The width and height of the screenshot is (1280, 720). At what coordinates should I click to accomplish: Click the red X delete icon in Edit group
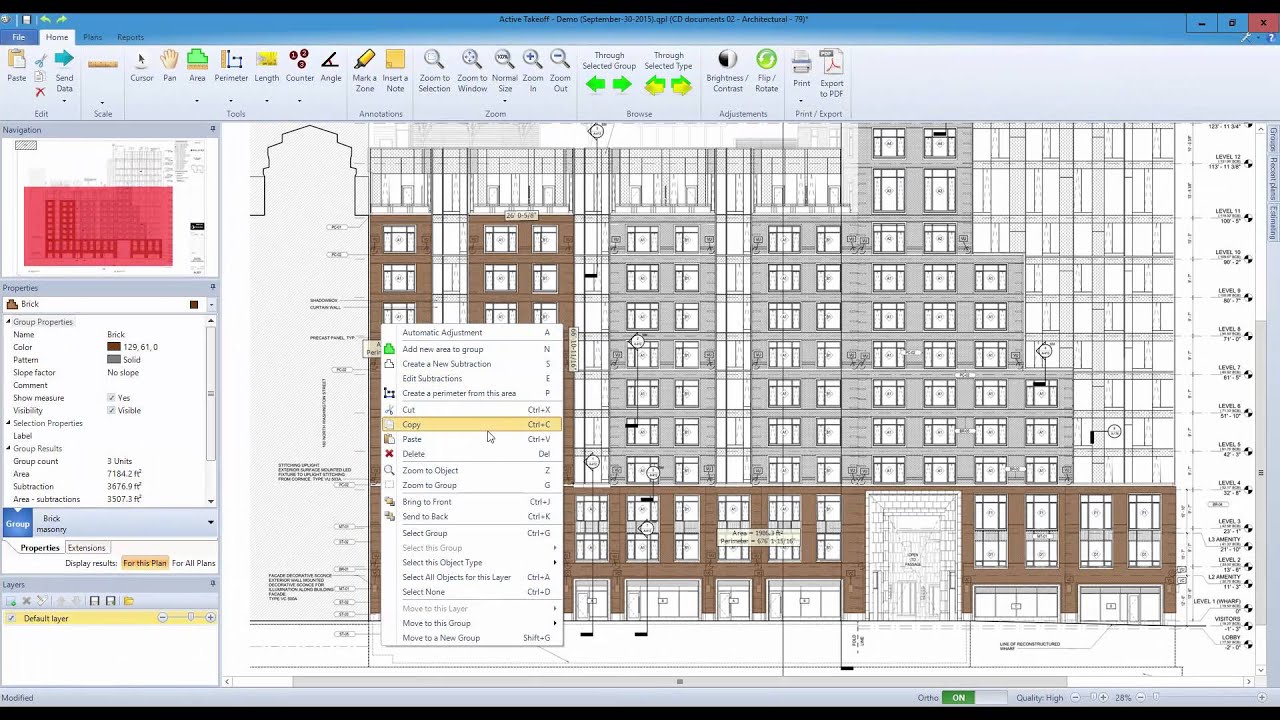40,91
